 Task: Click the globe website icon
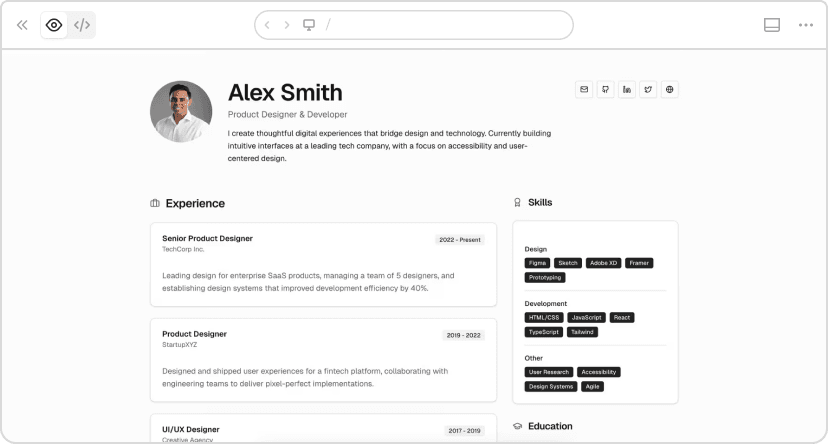point(670,90)
